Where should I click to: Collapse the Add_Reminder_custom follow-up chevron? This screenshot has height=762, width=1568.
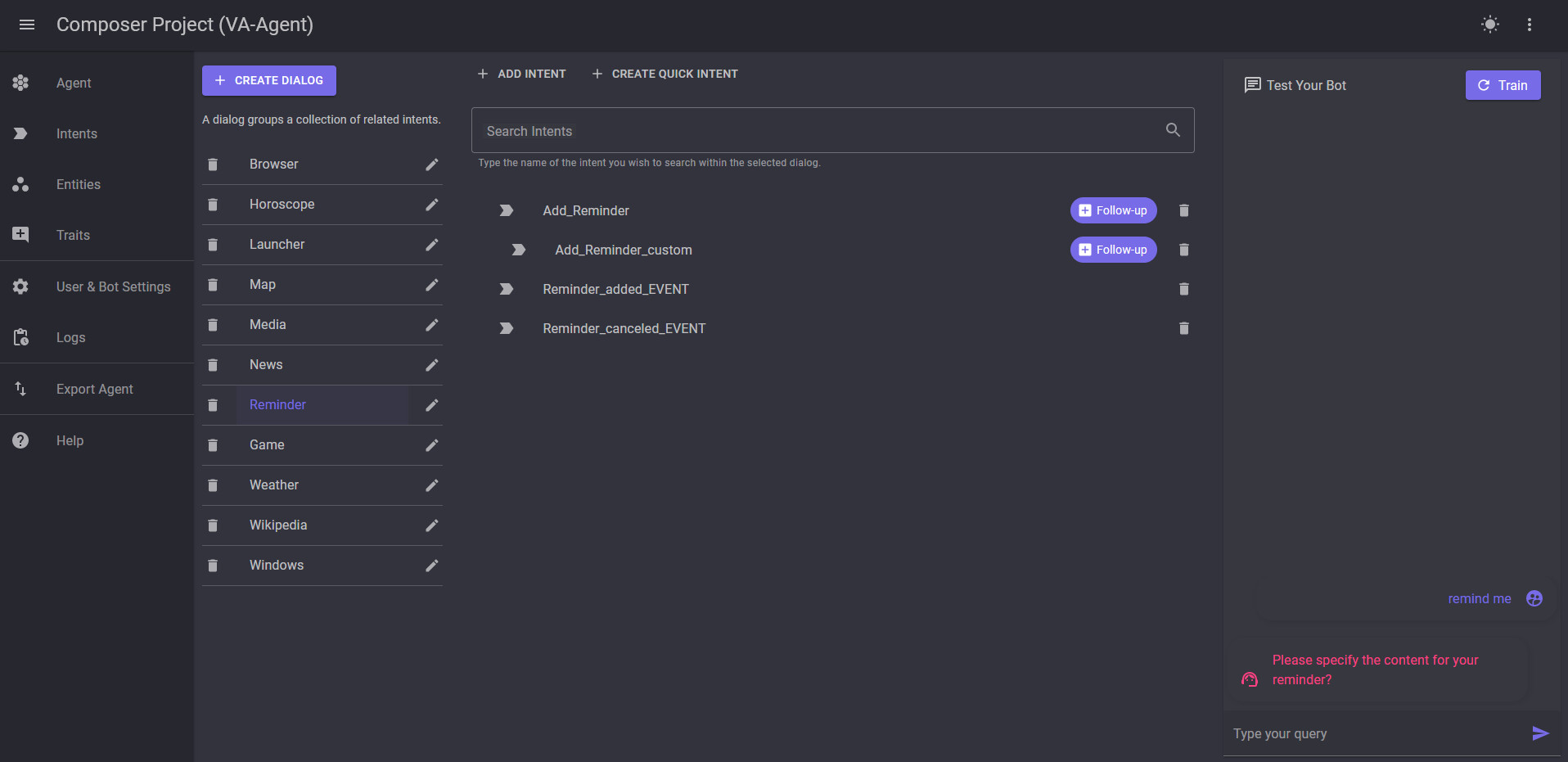(519, 250)
